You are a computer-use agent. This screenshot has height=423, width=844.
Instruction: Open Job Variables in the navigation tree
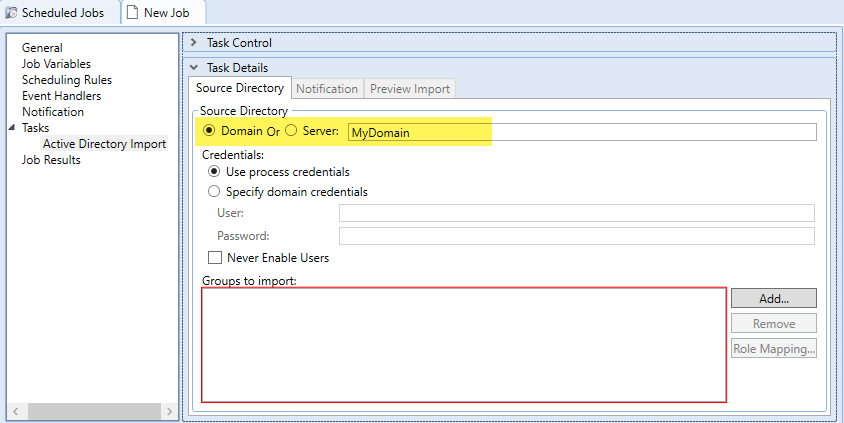[x=56, y=64]
